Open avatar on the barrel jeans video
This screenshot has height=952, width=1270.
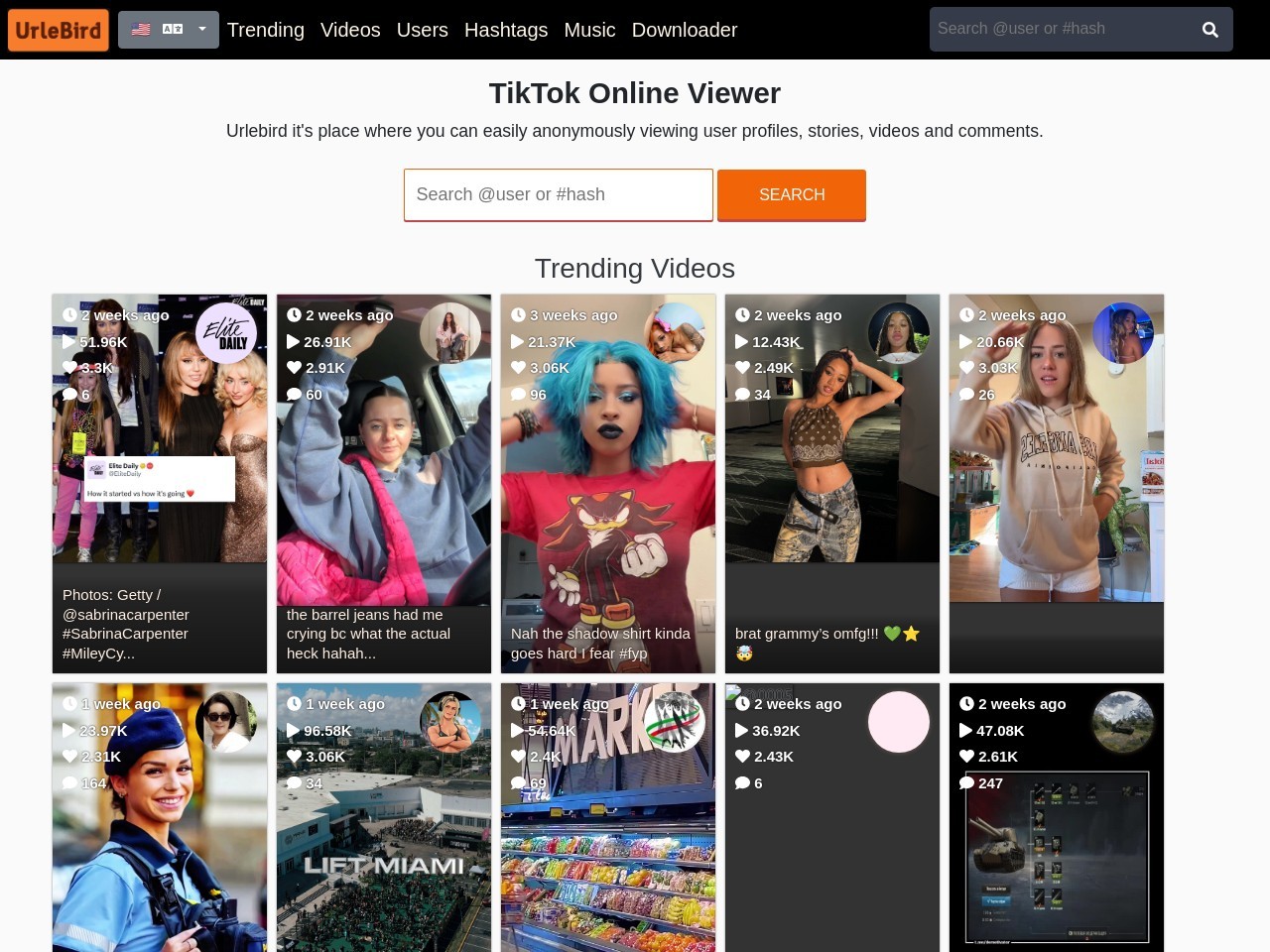coord(450,333)
